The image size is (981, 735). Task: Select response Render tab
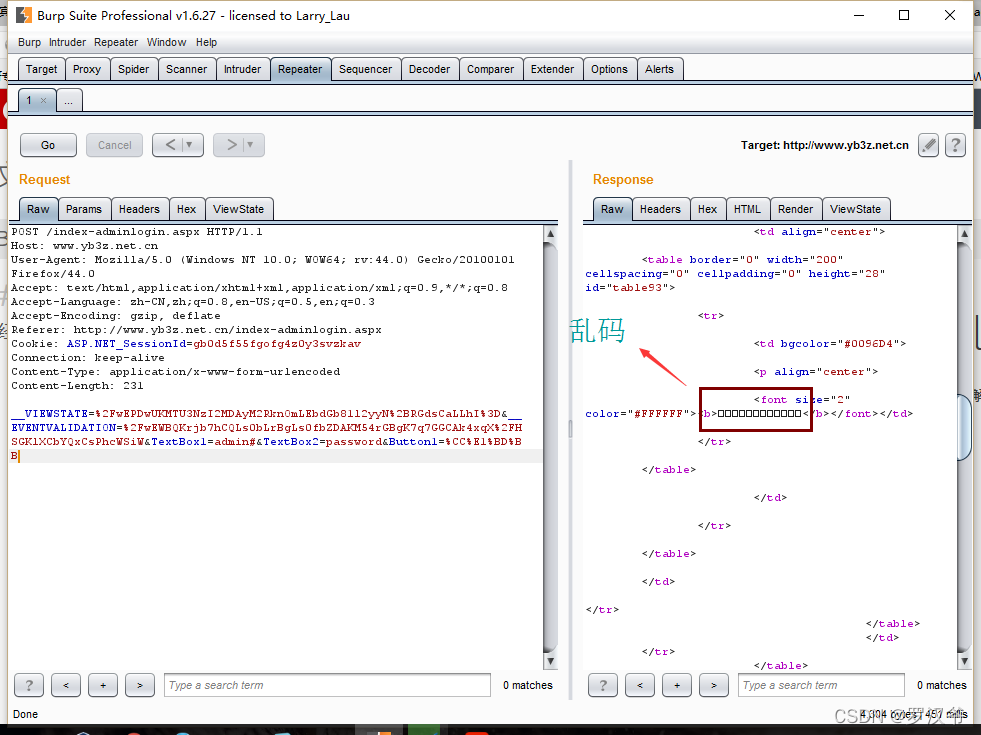(x=795, y=210)
